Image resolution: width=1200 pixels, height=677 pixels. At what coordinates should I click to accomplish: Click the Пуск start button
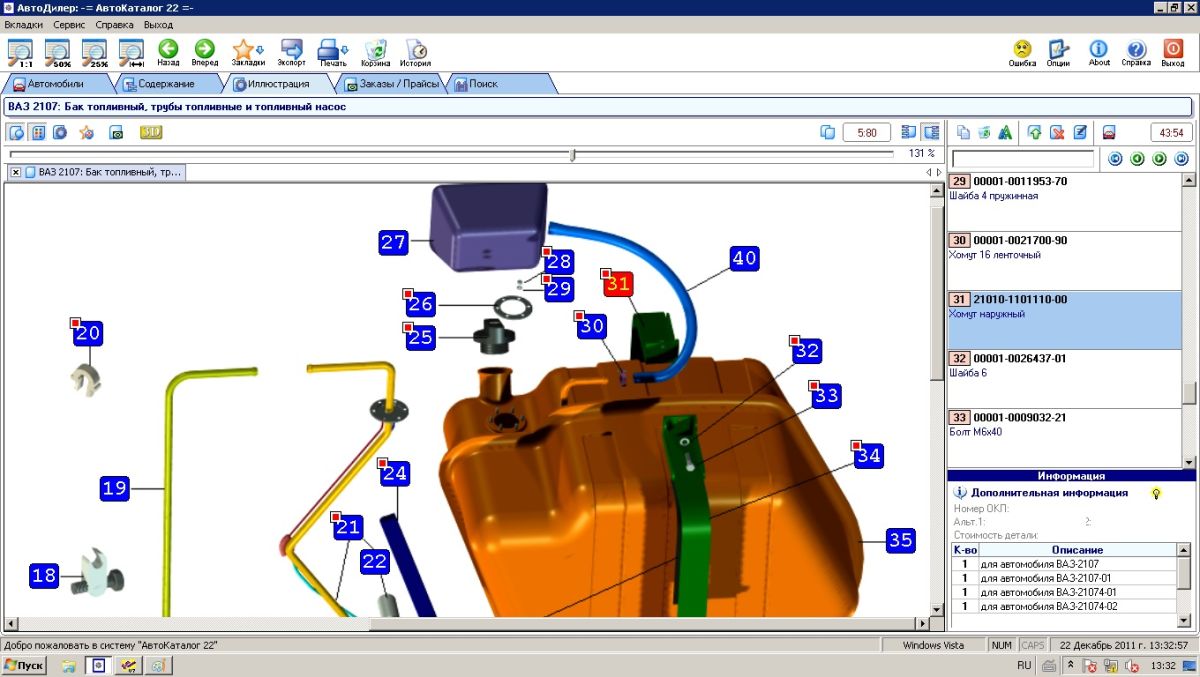pyautogui.click(x=24, y=665)
